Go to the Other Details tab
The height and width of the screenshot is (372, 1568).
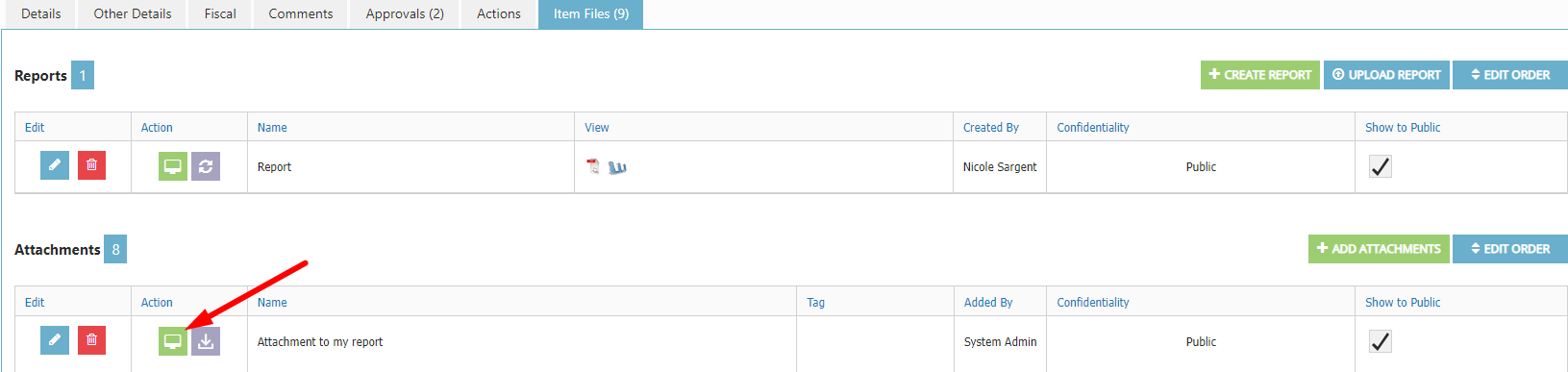click(133, 14)
